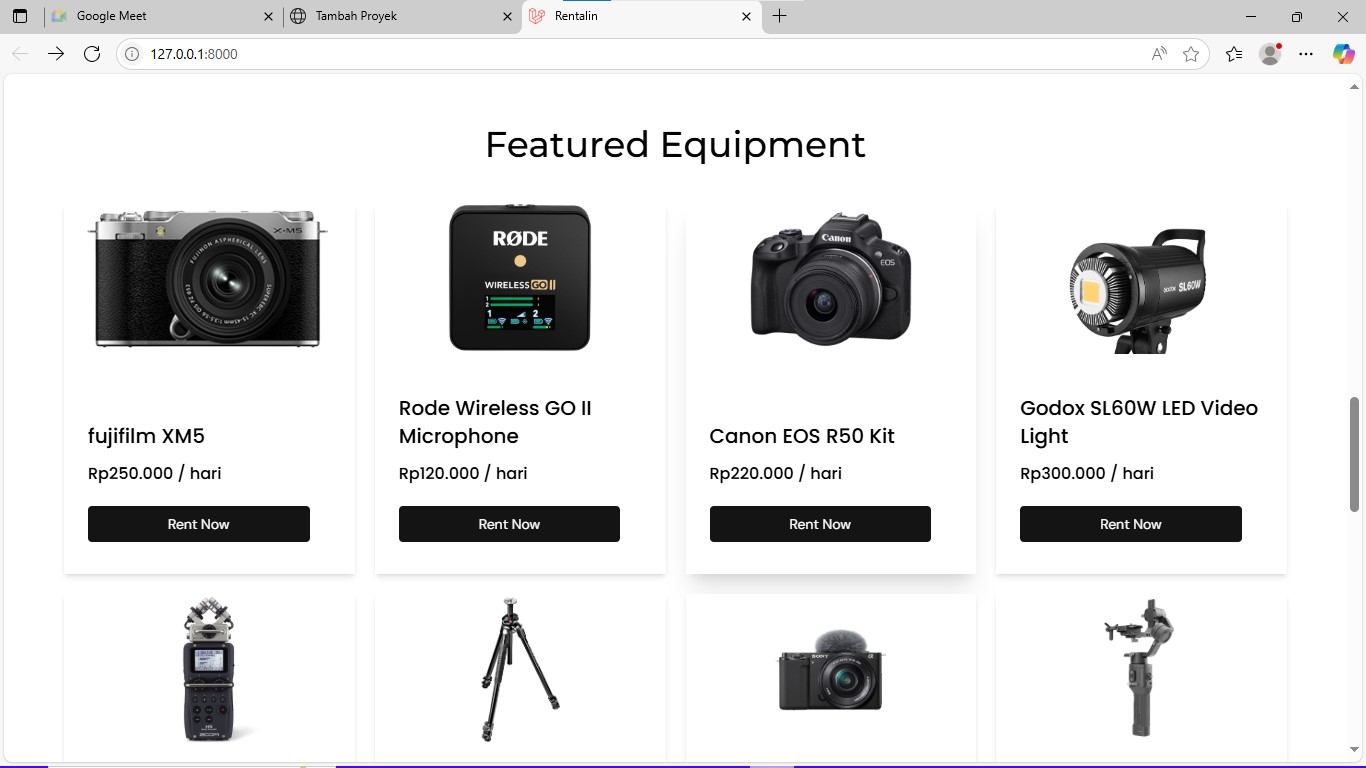This screenshot has height=768, width=1366.
Task: Open the Read aloud icon
Action: [x=1159, y=54]
